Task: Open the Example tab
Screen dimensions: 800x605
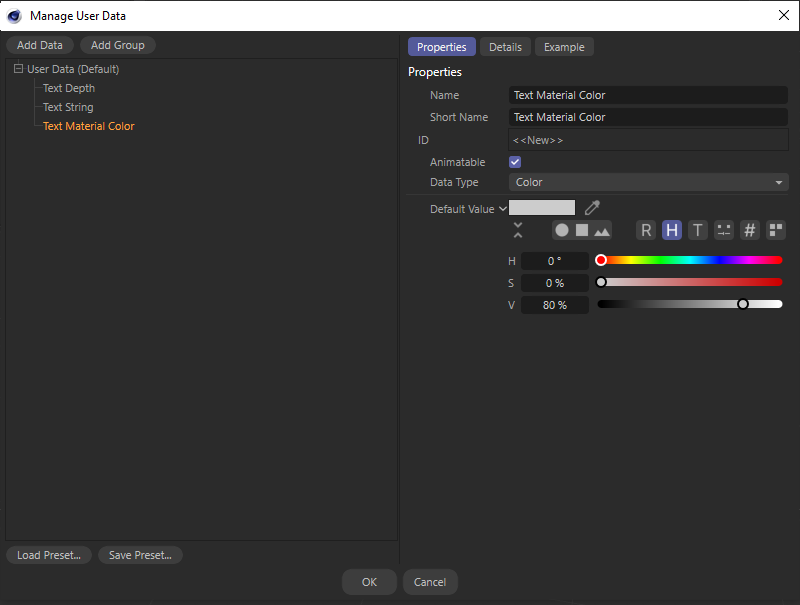Action: (x=564, y=46)
